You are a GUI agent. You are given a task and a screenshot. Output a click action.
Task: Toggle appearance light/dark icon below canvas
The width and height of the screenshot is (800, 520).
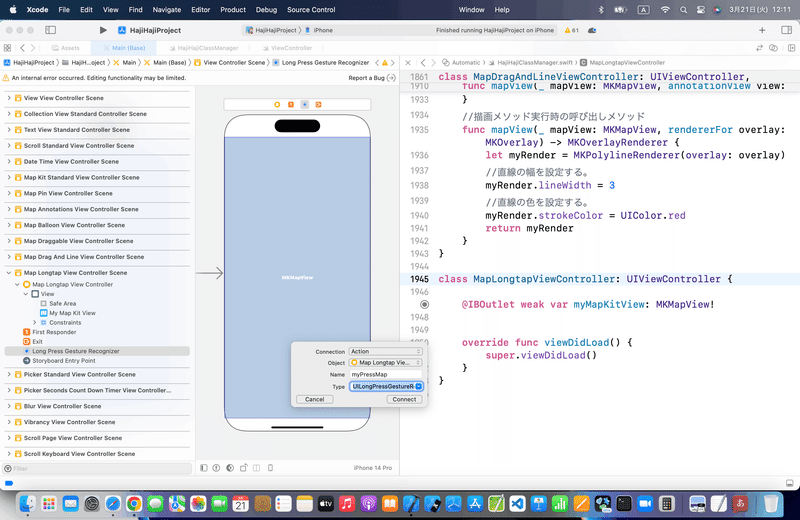230,467
